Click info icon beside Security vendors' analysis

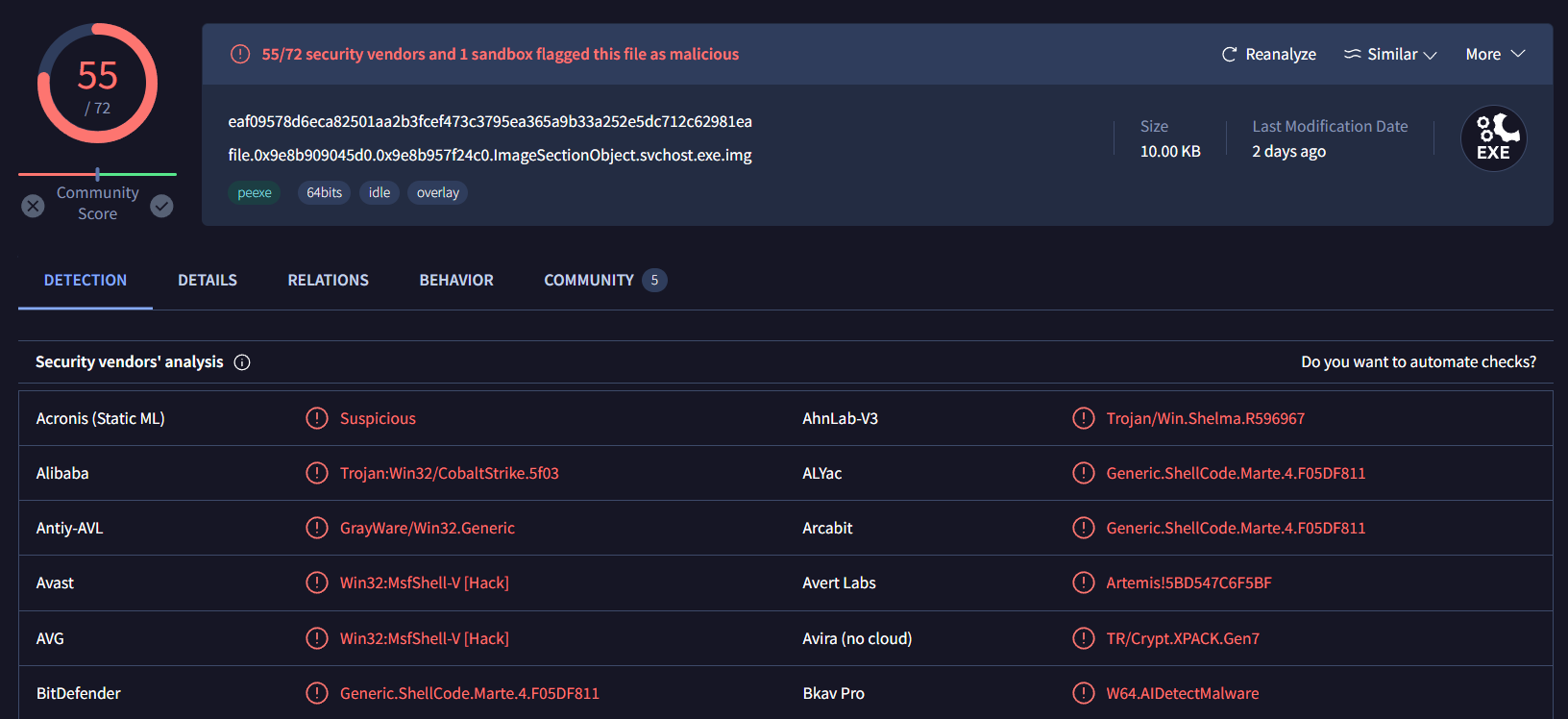242,362
